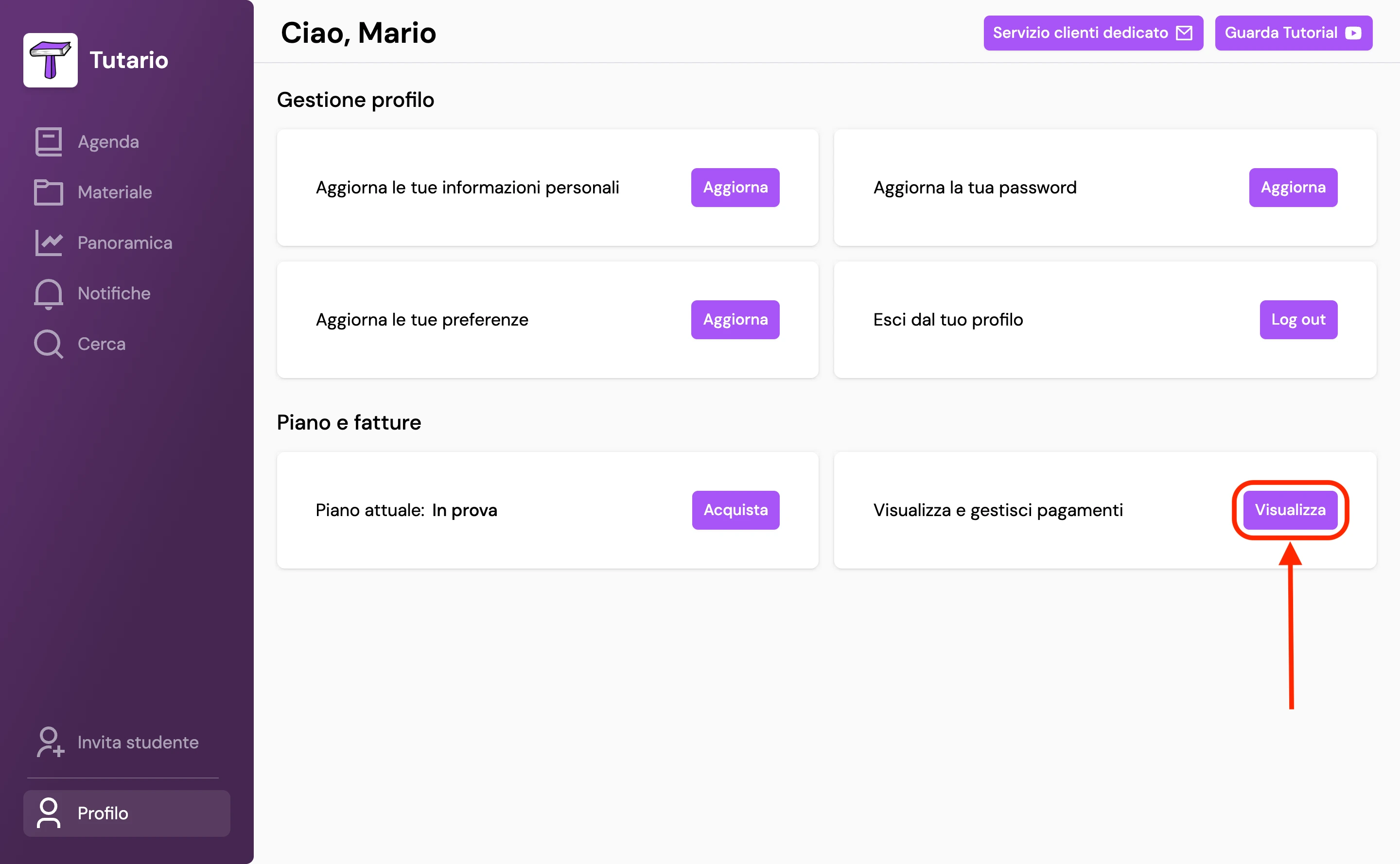Select the Panoramica overview icon
Viewport: 1400px width, 864px height.
[48, 242]
